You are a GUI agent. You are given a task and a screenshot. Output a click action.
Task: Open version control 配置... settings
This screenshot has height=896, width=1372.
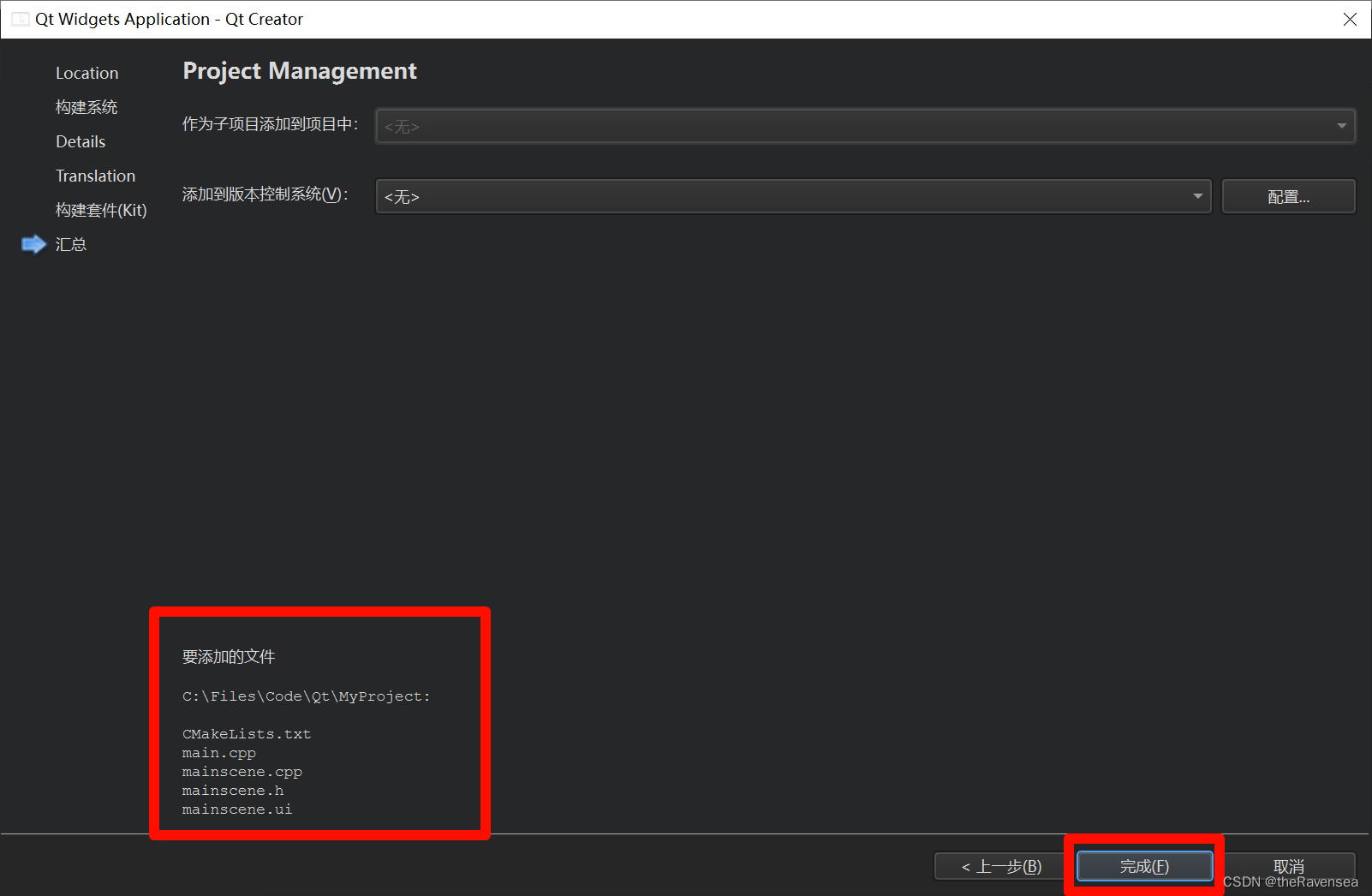[1288, 196]
